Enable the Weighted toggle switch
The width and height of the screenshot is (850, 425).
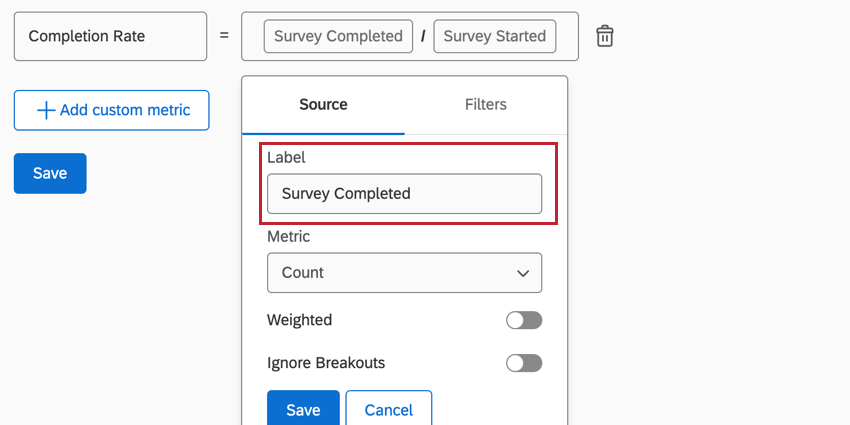(524, 320)
